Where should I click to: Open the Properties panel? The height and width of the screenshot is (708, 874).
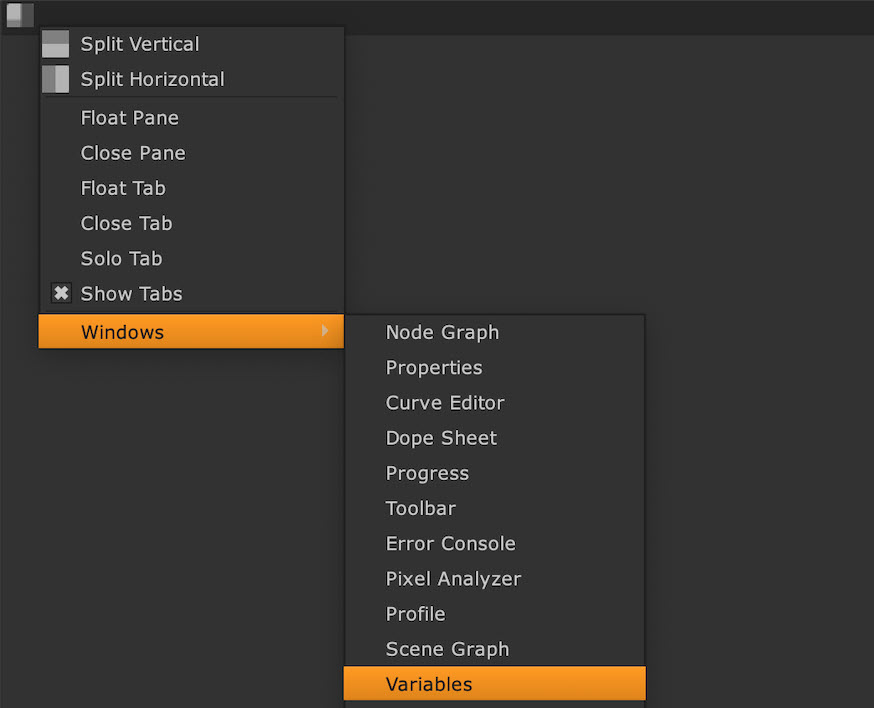tap(434, 368)
